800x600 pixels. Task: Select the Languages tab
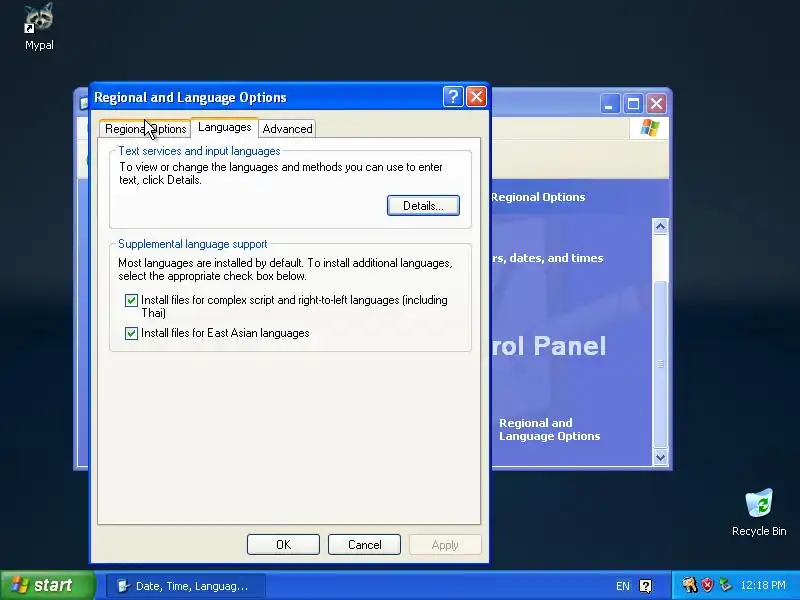pyautogui.click(x=224, y=127)
